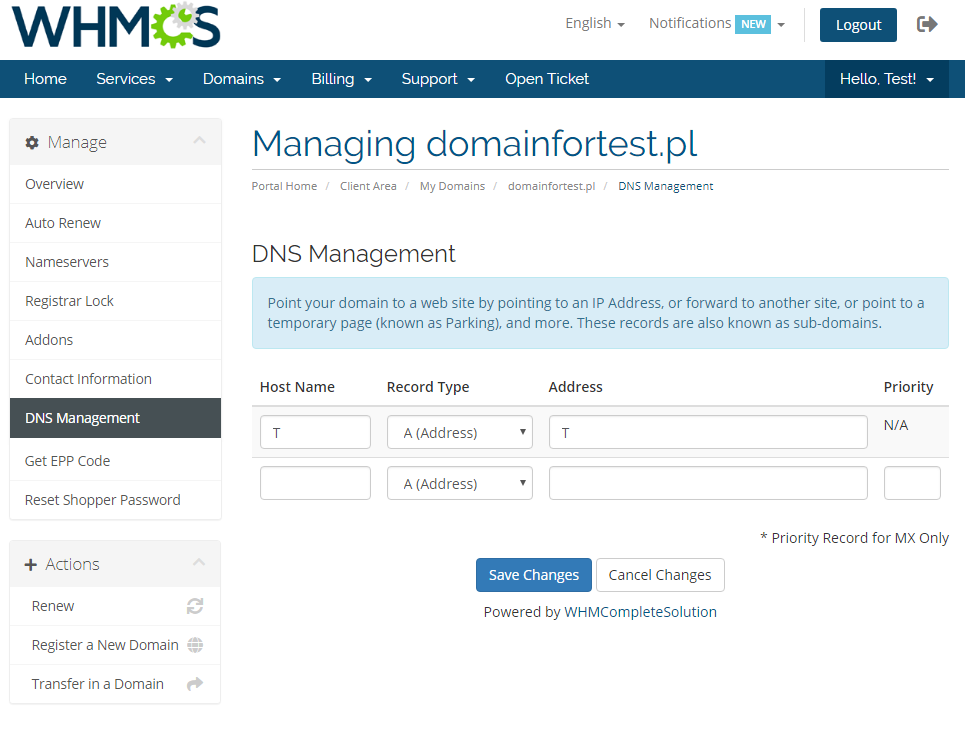Click My Domains breadcrumb
The image size is (965, 743).
[x=452, y=186]
